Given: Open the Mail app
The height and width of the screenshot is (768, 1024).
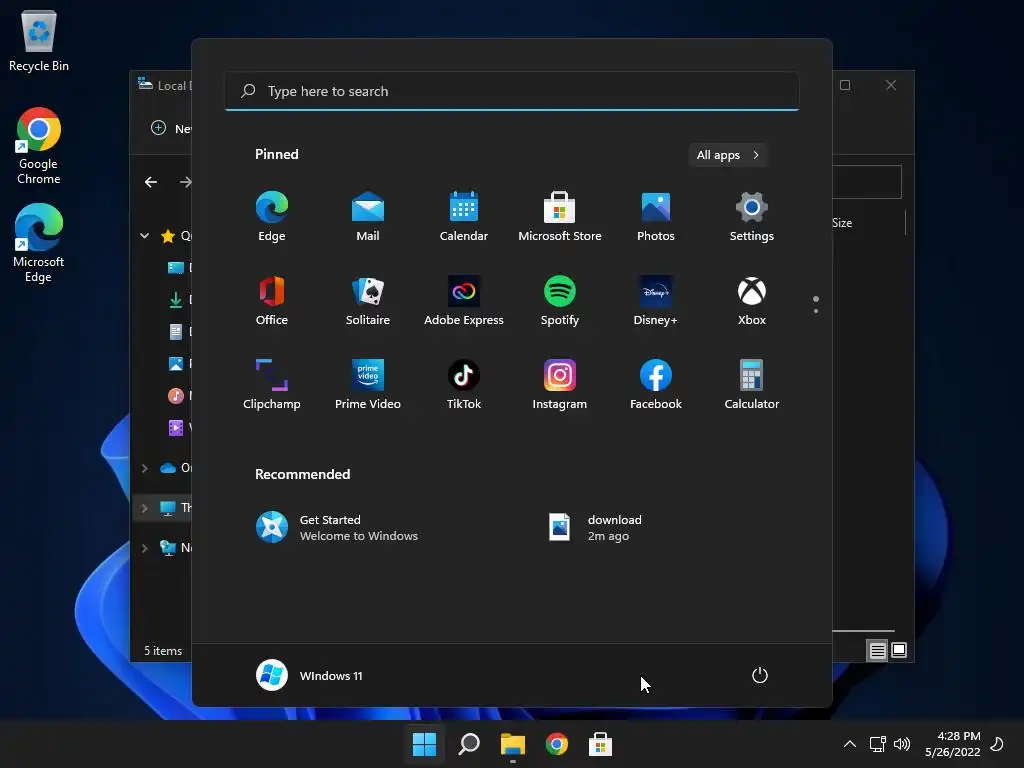Looking at the screenshot, I should (x=368, y=217).
